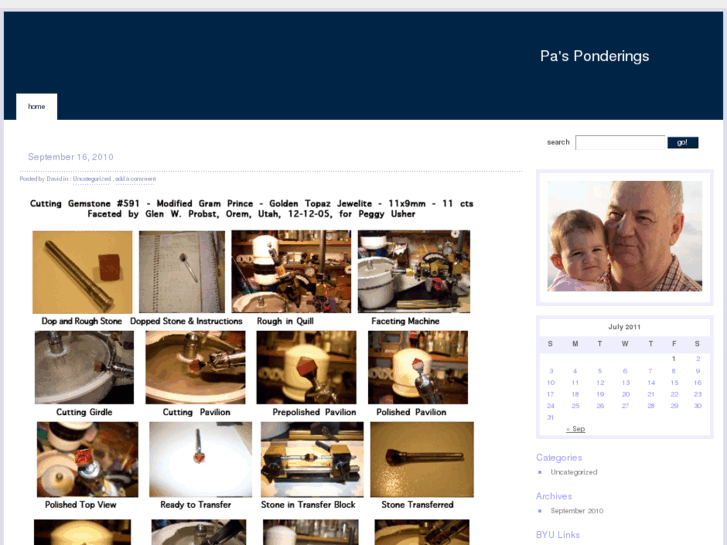Image resolution: width=727 pixels, height=545 pixels.
Task: View the Prepolished Pavilion photo
Action: click(306, 367)
